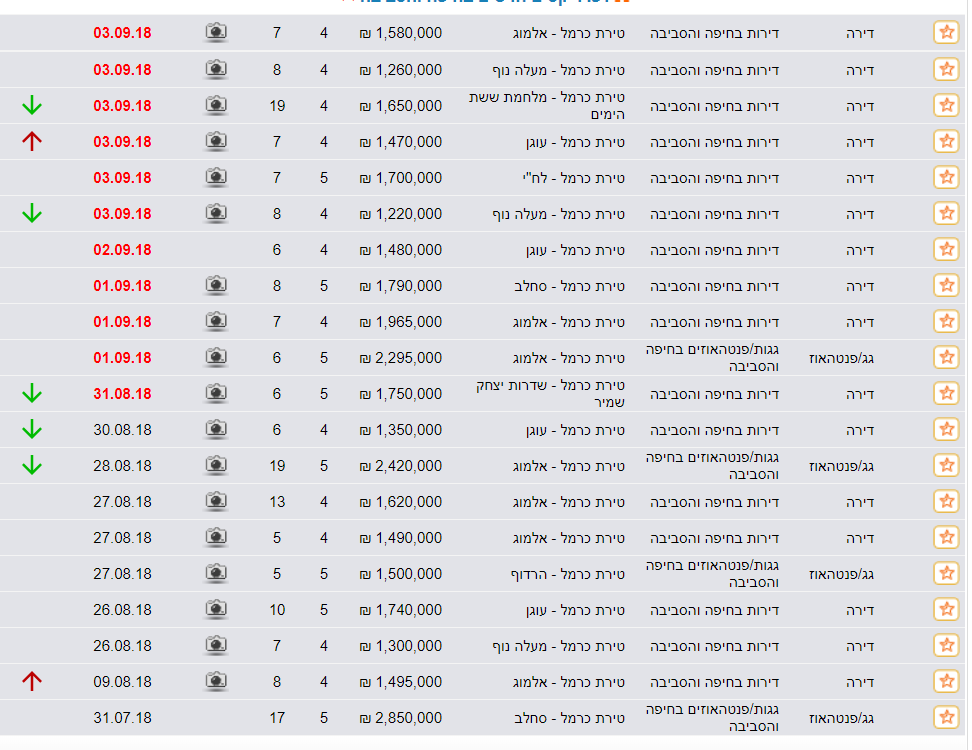Click red price-rise arrow on 1,470,000 ₪ row

(32, 141)
